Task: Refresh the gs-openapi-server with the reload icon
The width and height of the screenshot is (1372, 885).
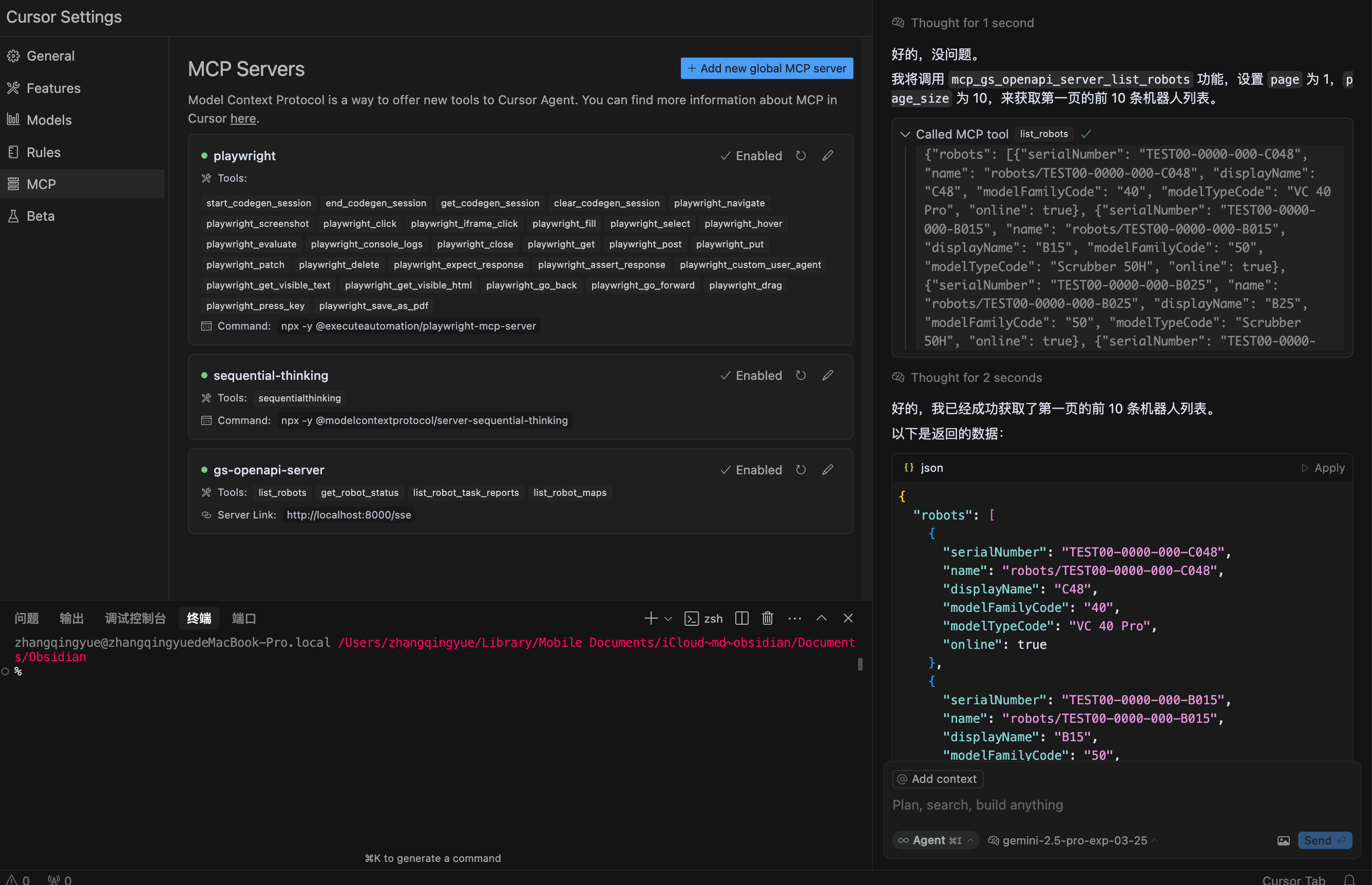Action: (x=801, y=470)
